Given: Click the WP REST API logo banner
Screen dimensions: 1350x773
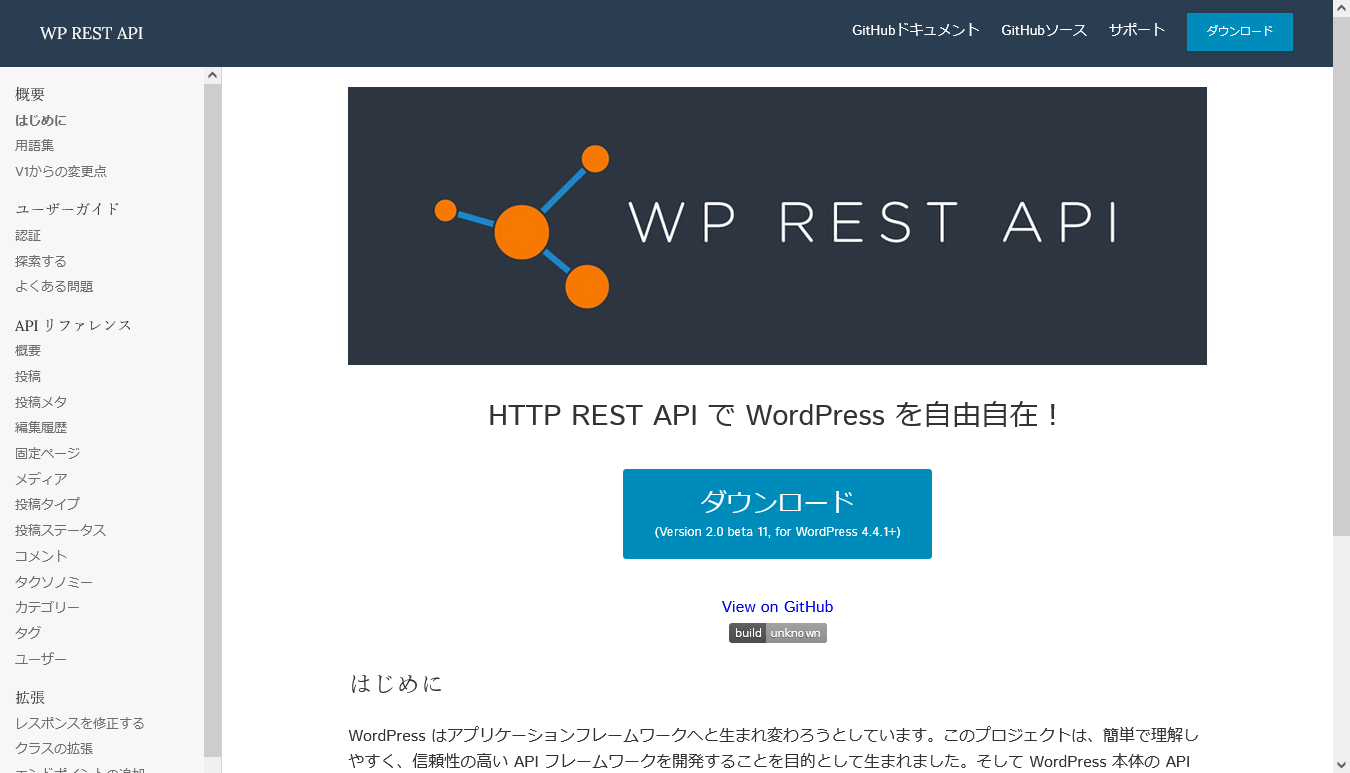Looking at the screenshot, I should pyautogui.click(x=777, y=226).
